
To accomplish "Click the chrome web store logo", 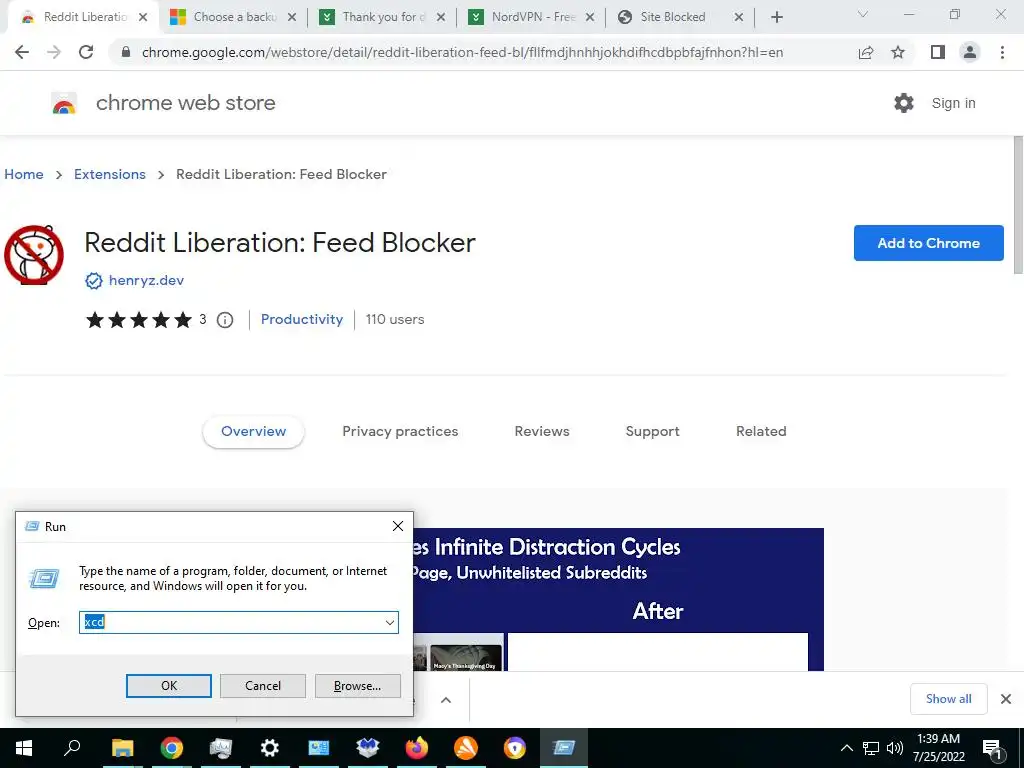I will click(x=64, y=103).
